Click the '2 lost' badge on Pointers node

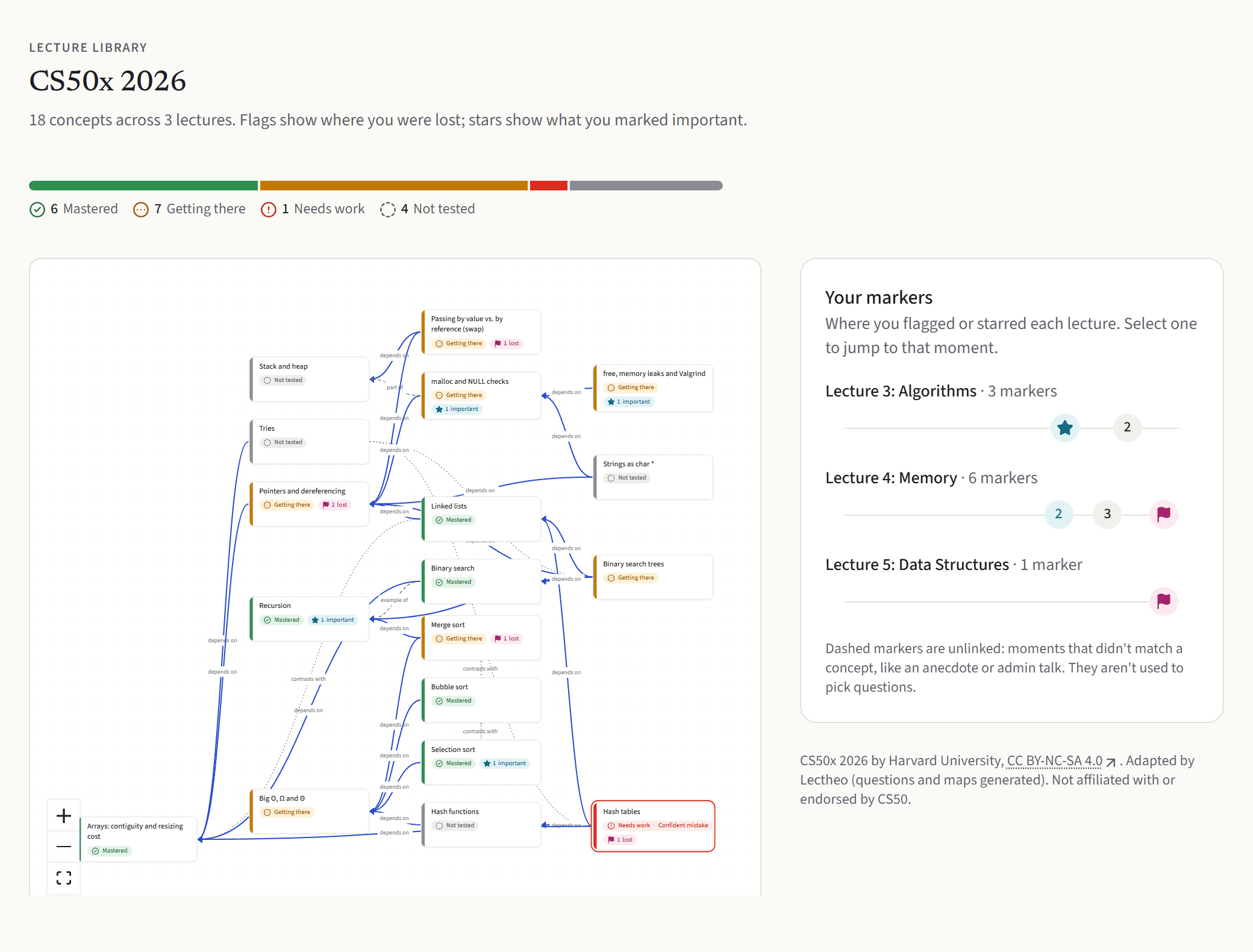tap(335, 505)
